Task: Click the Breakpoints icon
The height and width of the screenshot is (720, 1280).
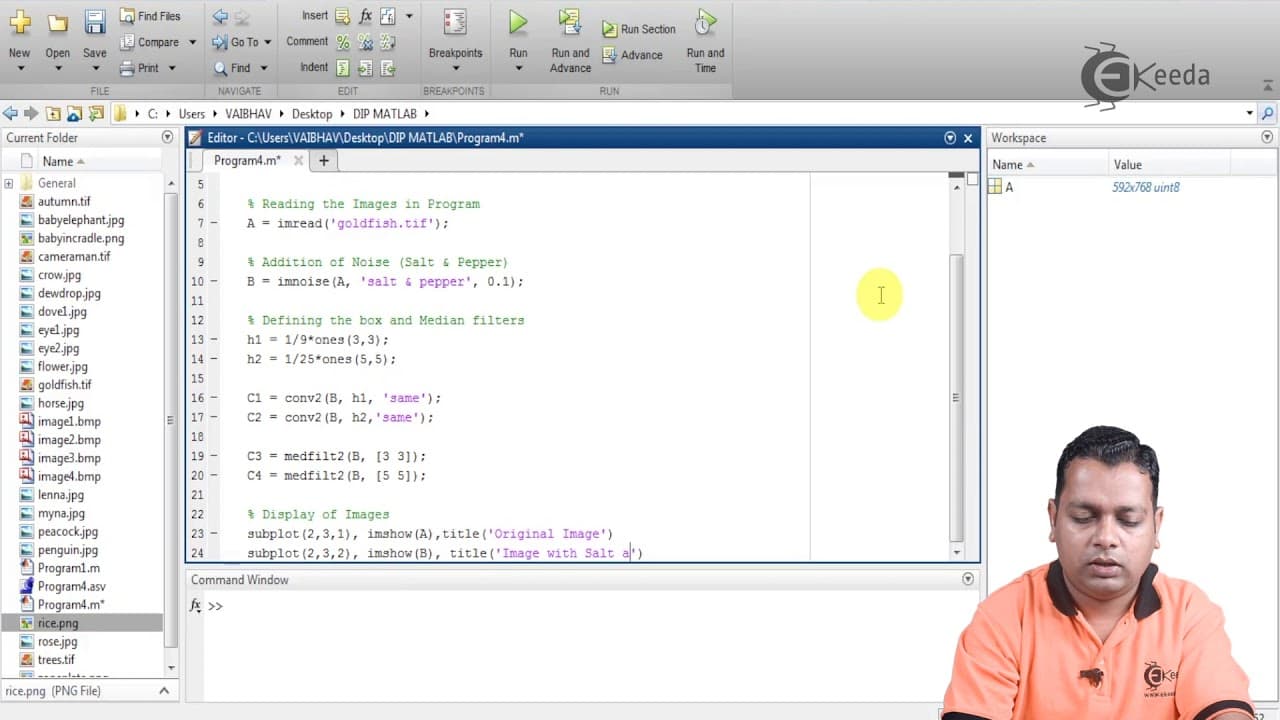Action: coord(455,23)
